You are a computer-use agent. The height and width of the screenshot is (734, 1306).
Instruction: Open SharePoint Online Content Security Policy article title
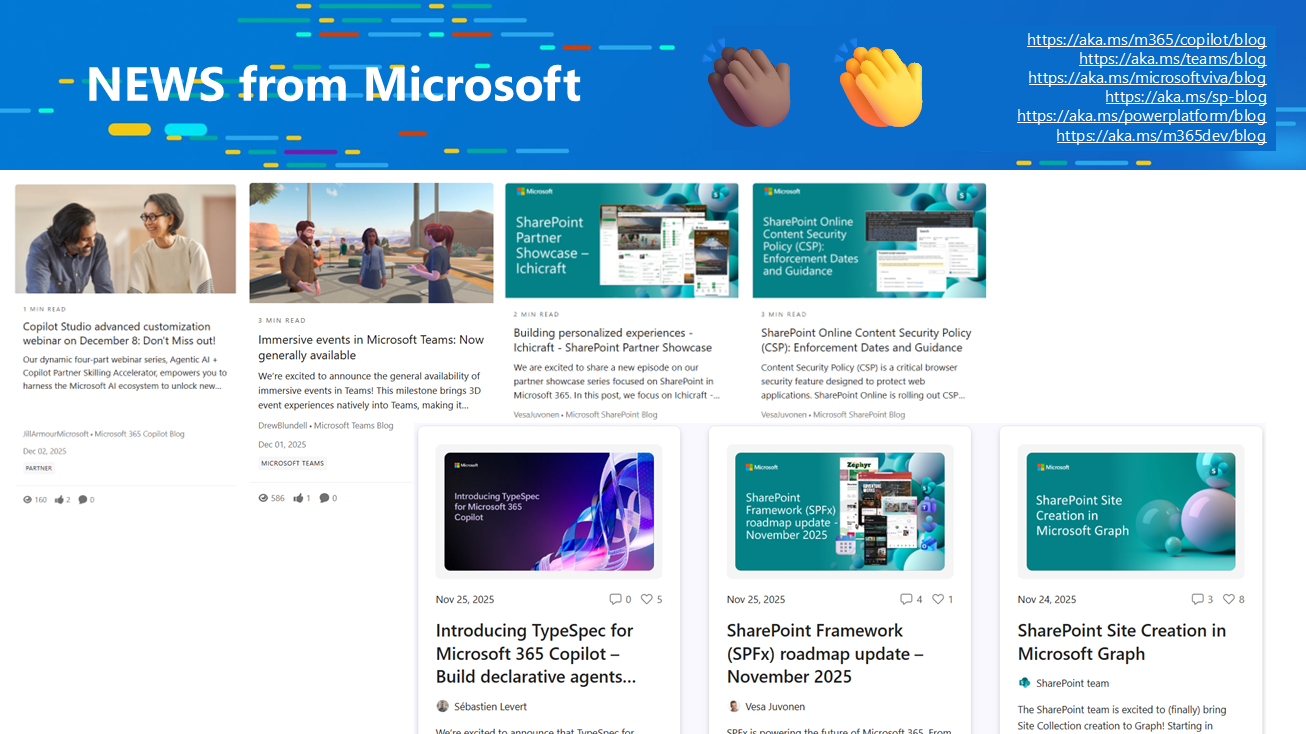[x=866, y=340]
